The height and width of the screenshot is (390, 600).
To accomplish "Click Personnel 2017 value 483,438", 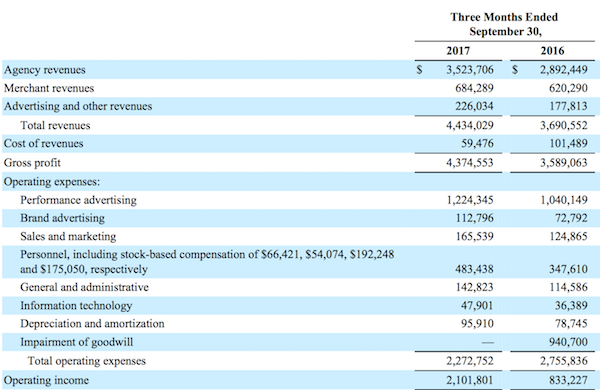I will point(474,269).
